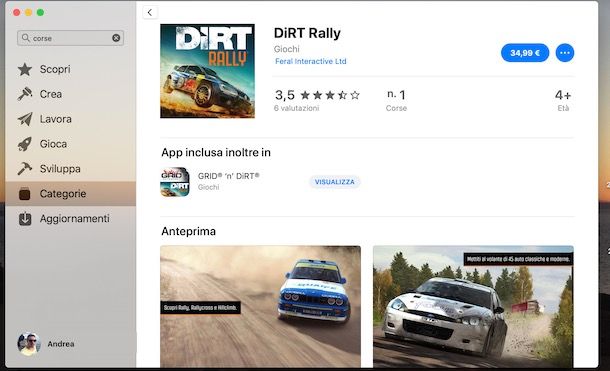This screenshot has width=610, height=371.
Task: Click the Andrea account name
Action: [x=61, y=344]
